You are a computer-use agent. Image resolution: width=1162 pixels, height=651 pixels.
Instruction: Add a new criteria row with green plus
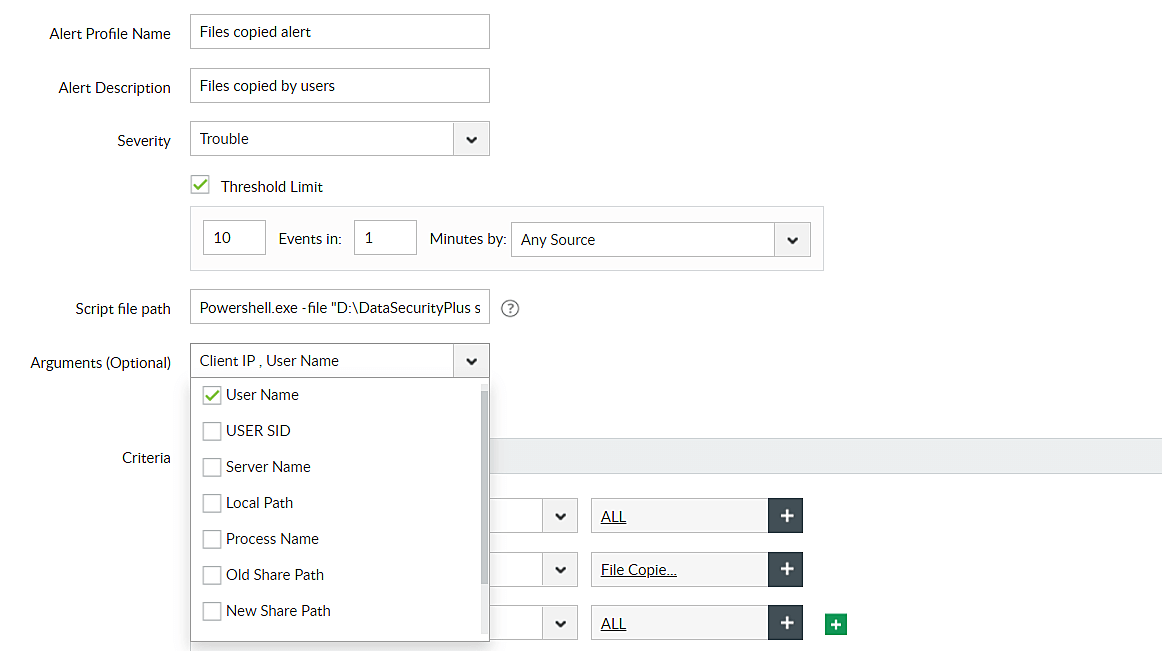[x=837, y=624]
